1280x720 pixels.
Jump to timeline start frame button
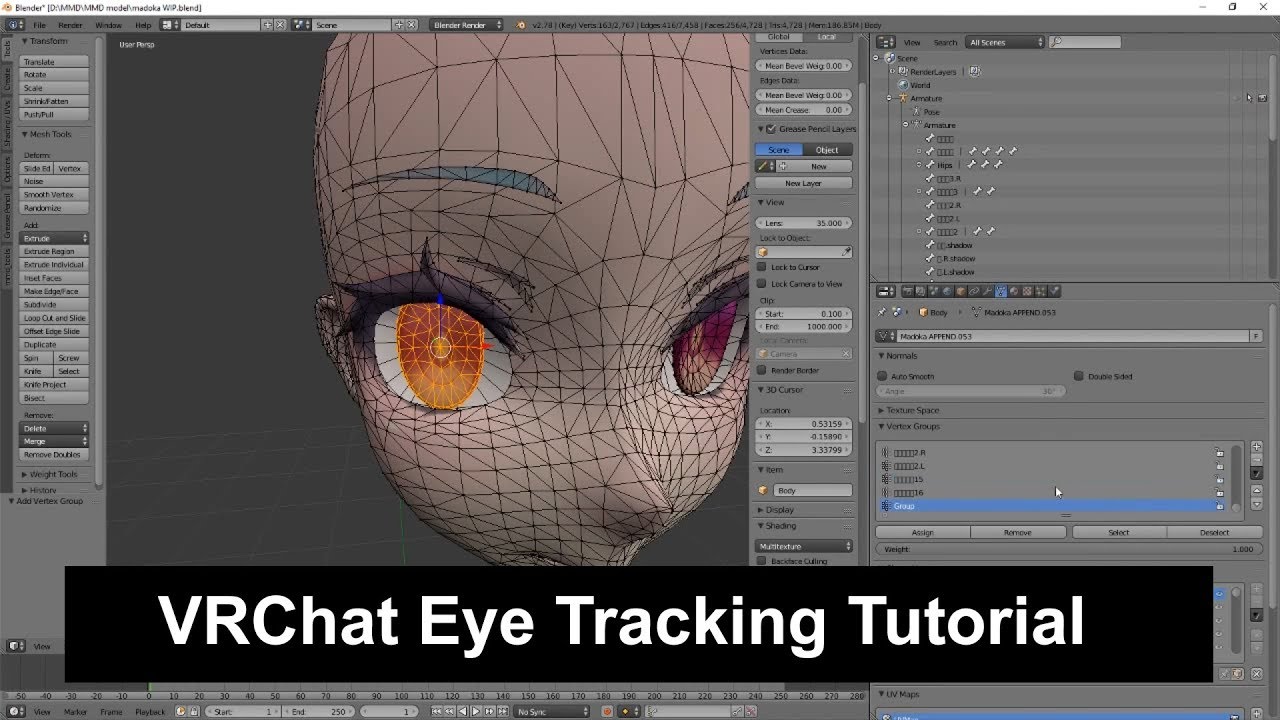(436, 711)
